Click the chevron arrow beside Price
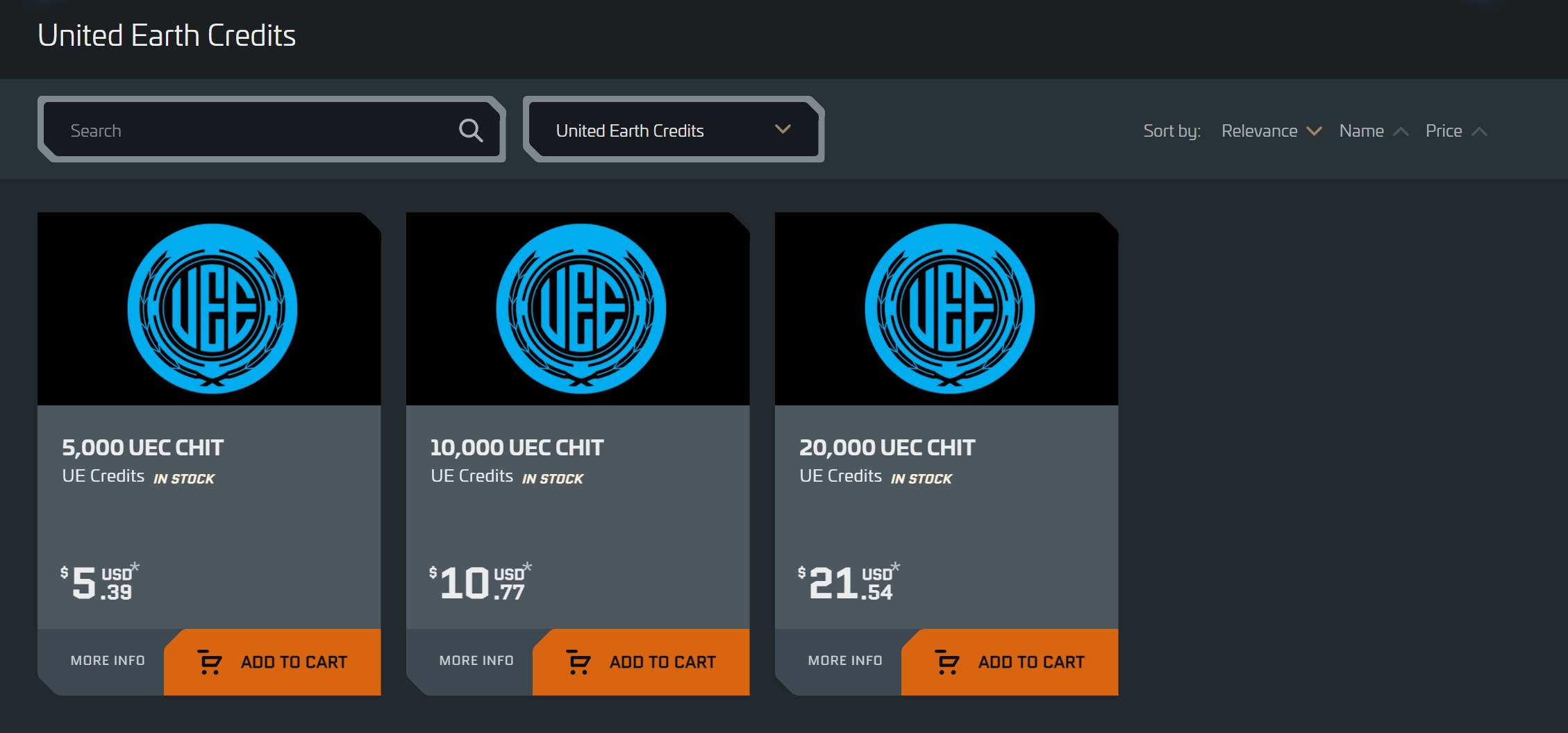1568x733 pixels. pos(1479,131)
